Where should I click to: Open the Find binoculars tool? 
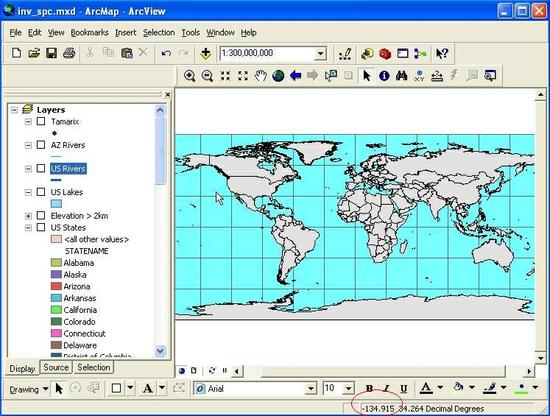tap(402, 75)
